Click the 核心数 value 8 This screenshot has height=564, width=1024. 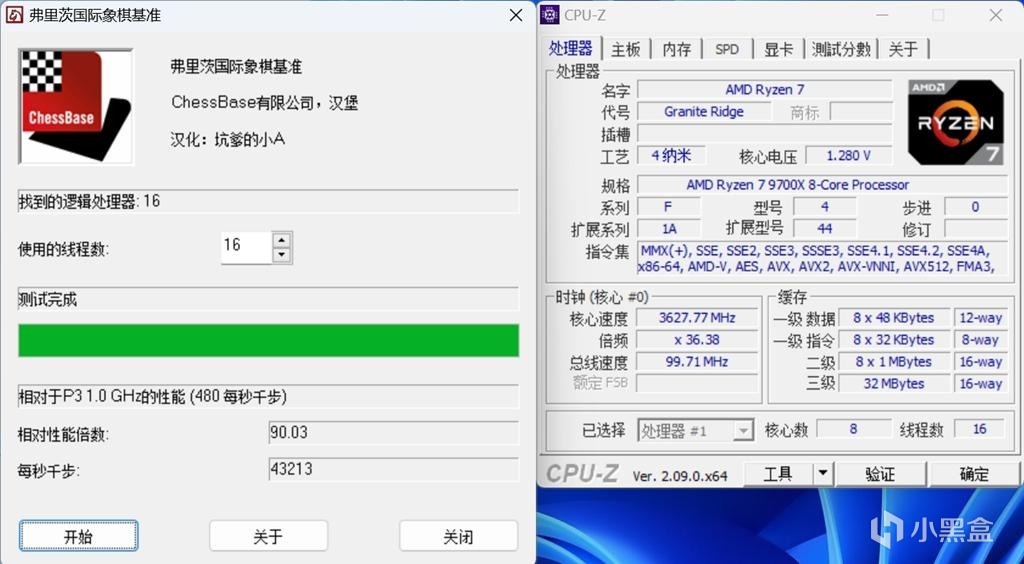pyautogui.click(x=853, y=429)
